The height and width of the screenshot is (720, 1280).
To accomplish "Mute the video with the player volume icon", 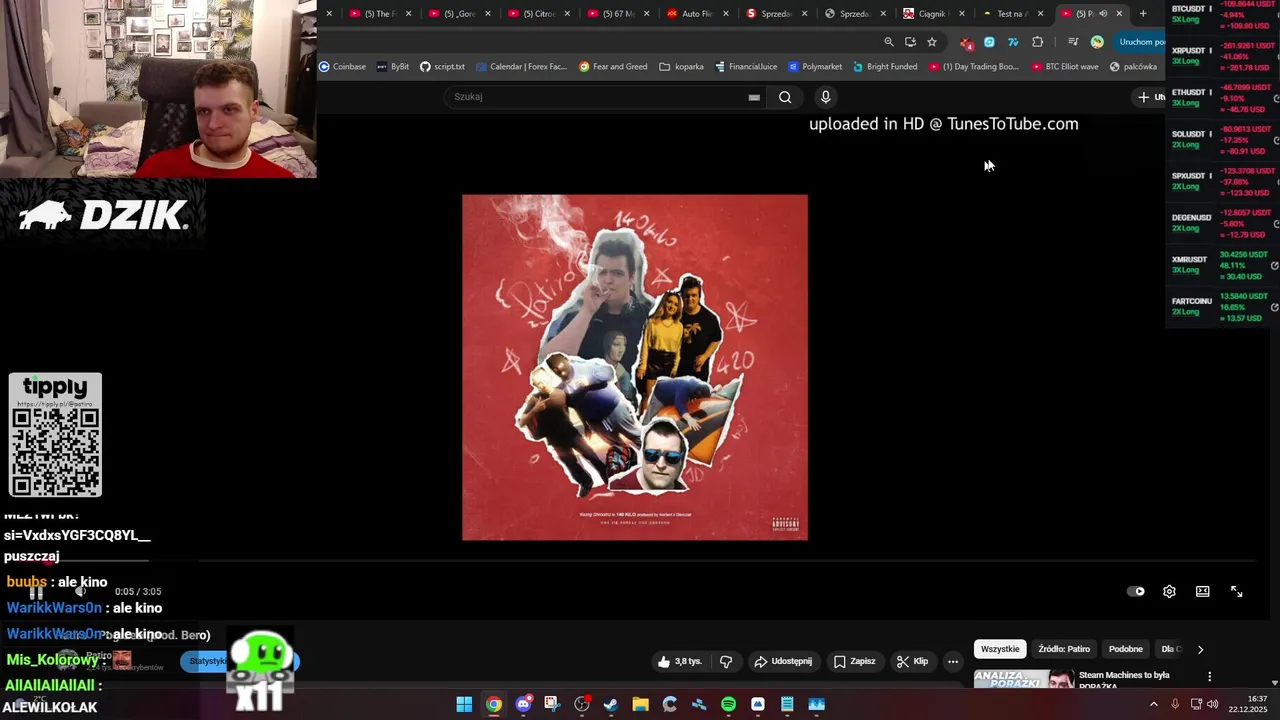I will 82,592.
